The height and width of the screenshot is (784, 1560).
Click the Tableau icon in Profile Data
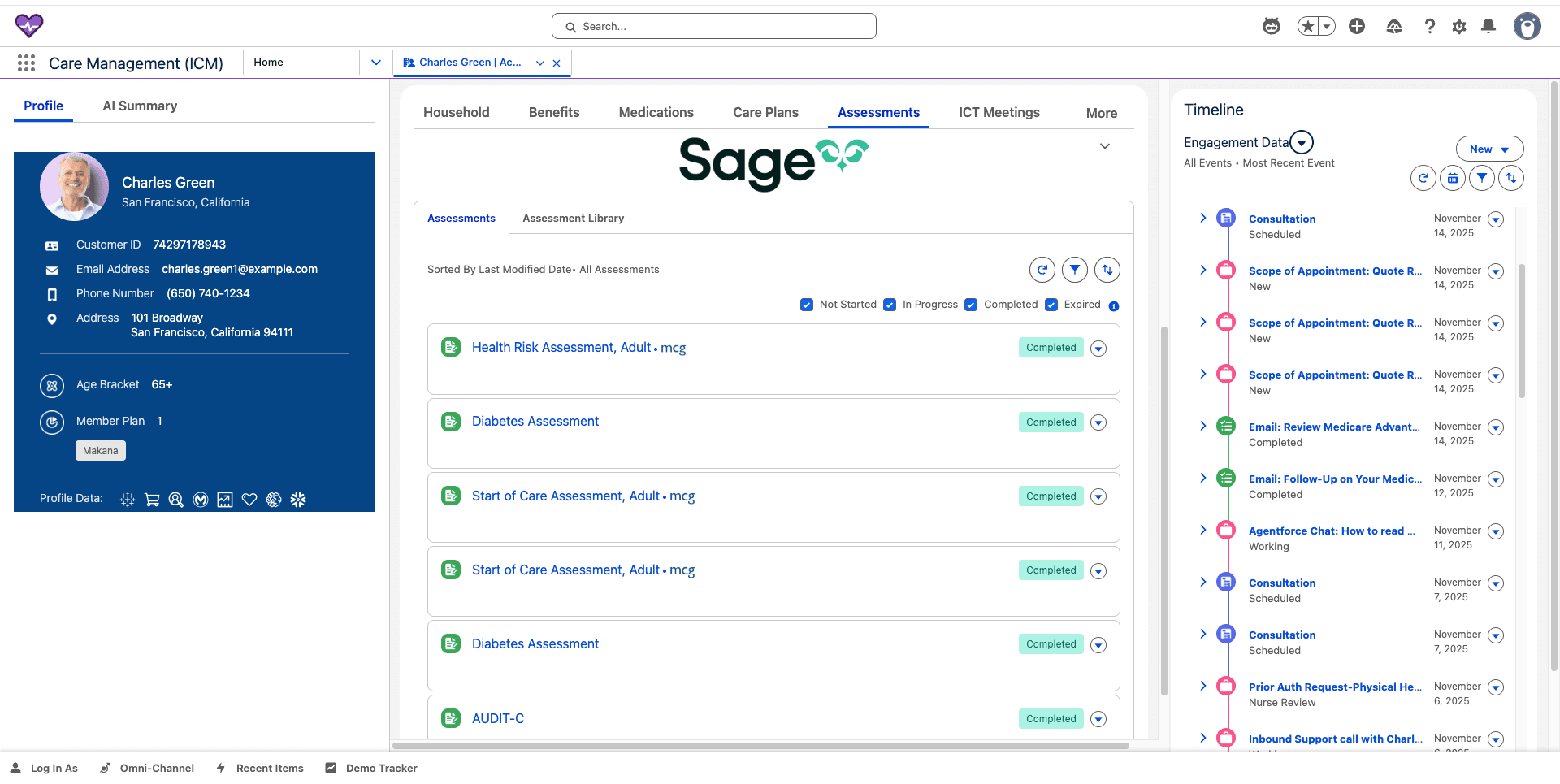tap(128, 500)
